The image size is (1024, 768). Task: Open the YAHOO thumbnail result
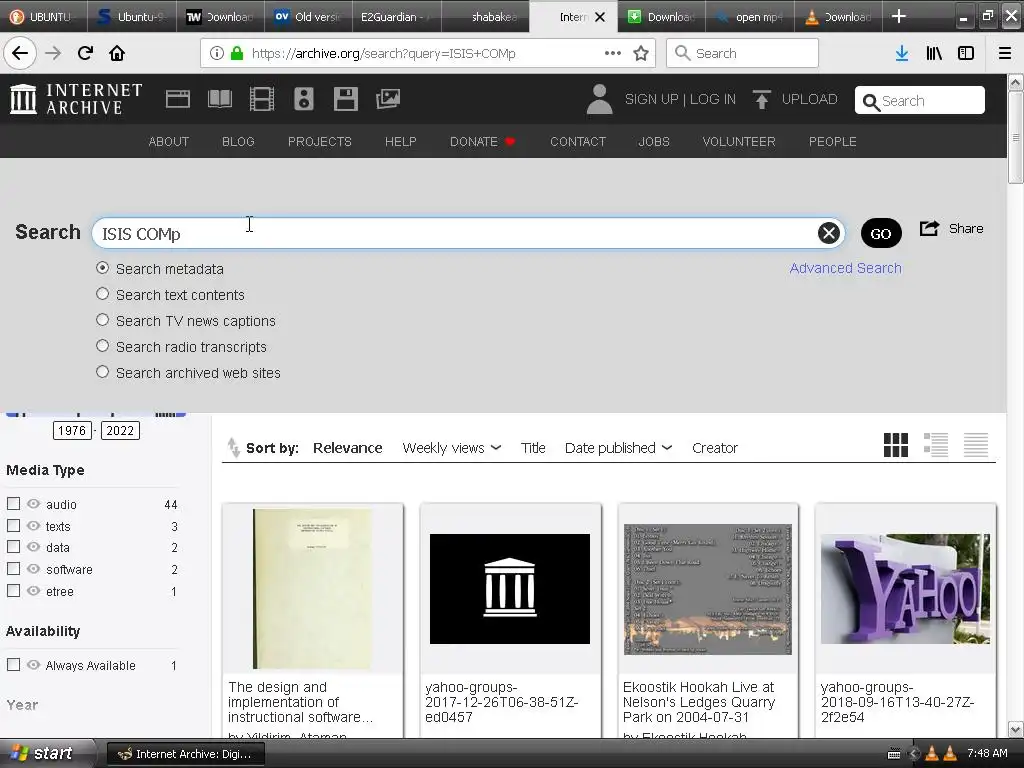905,588
